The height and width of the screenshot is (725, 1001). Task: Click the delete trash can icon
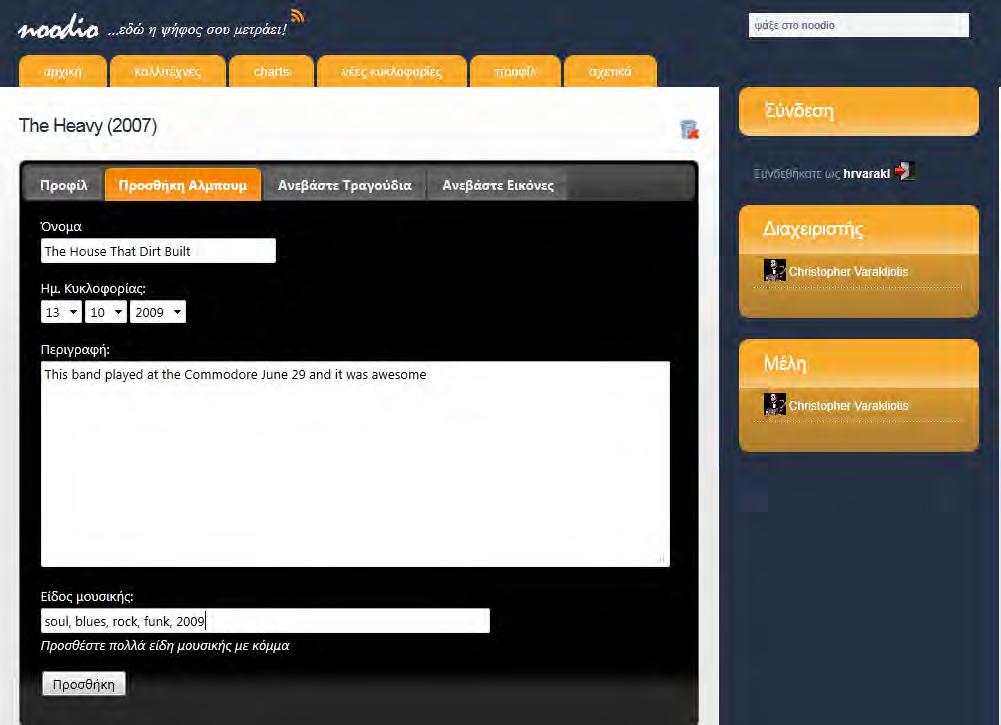pyautogui.click(x=689, y=129)
